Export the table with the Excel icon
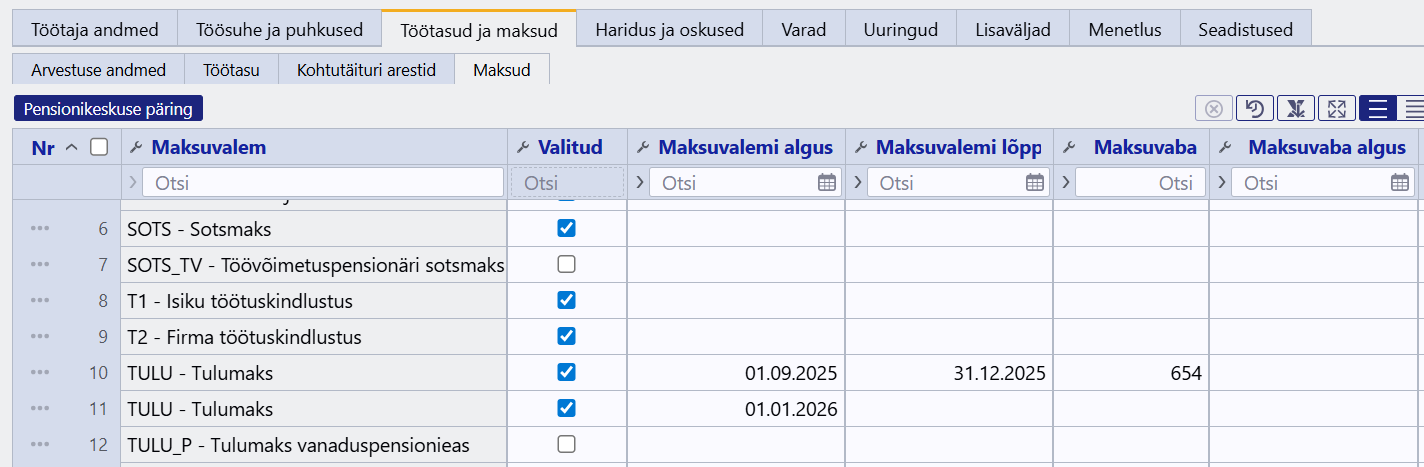 1295,108
